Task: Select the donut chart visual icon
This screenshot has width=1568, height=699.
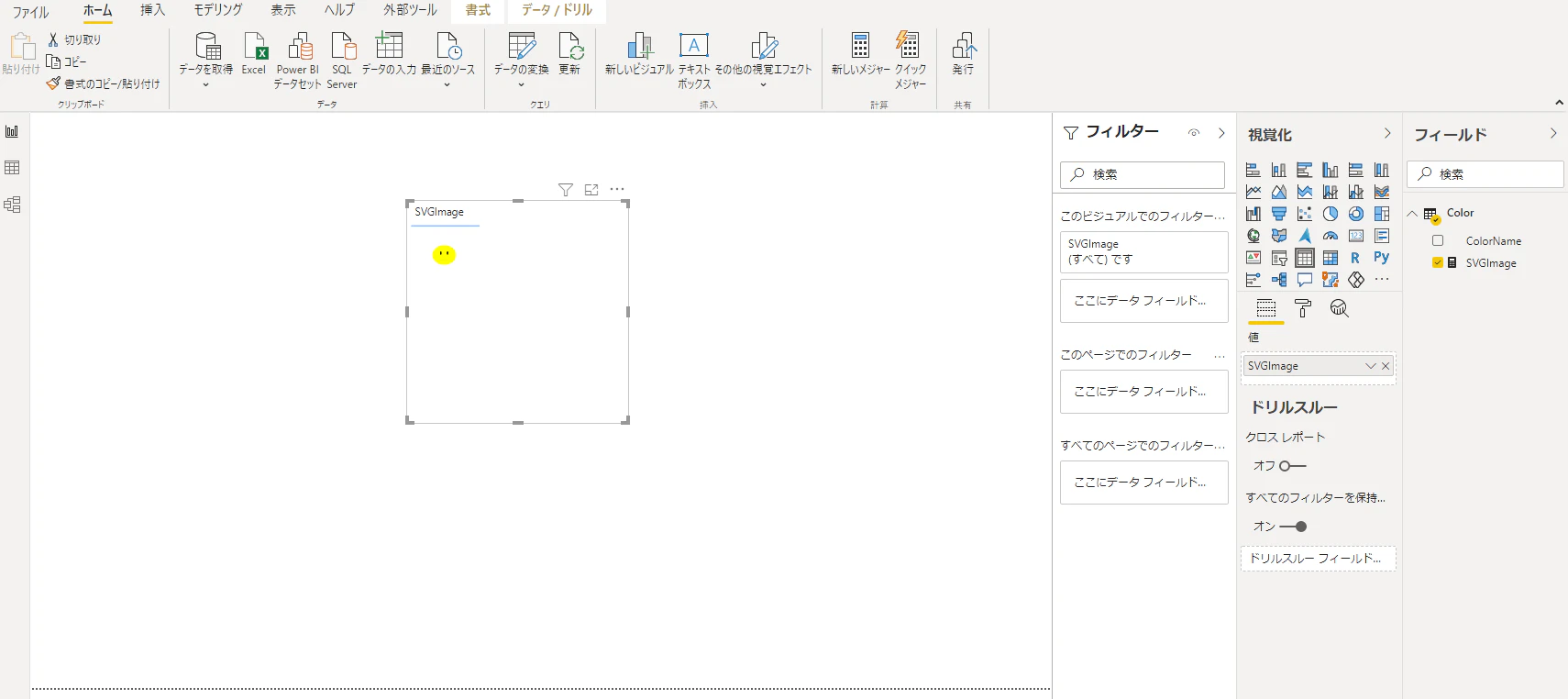Action: tap(1356, 214)
